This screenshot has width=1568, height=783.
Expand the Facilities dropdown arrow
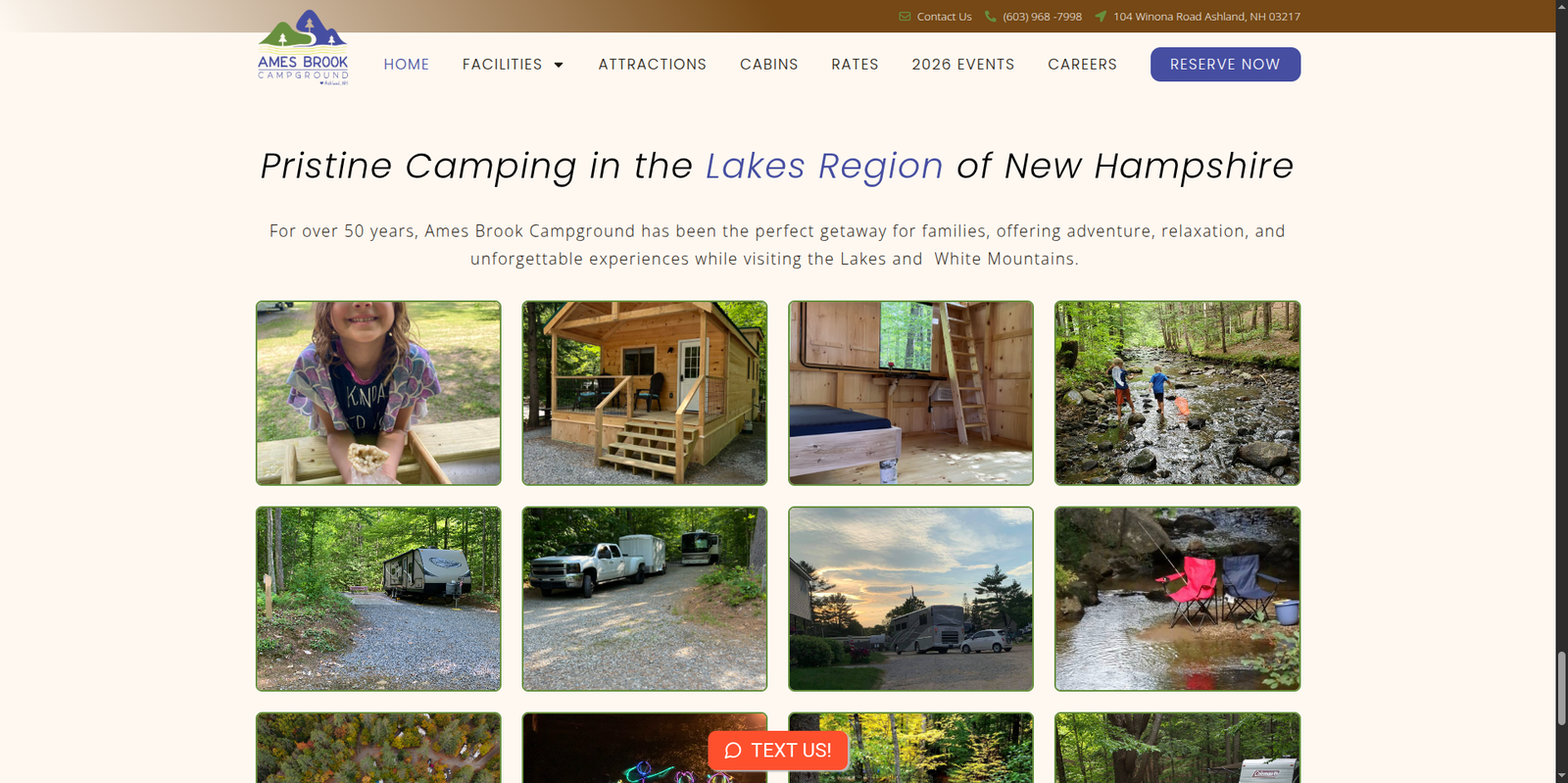(559, 65)
